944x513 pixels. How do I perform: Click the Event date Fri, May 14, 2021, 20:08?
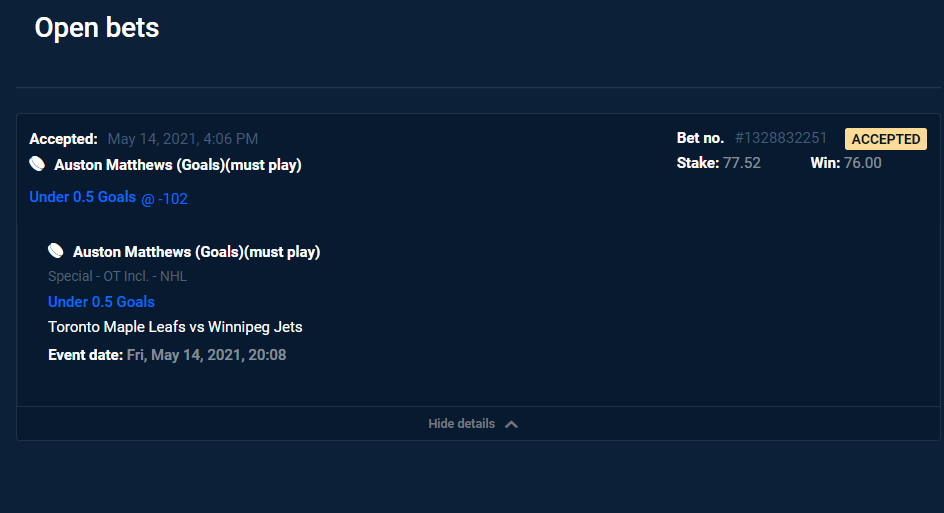(x=206, y=355)
